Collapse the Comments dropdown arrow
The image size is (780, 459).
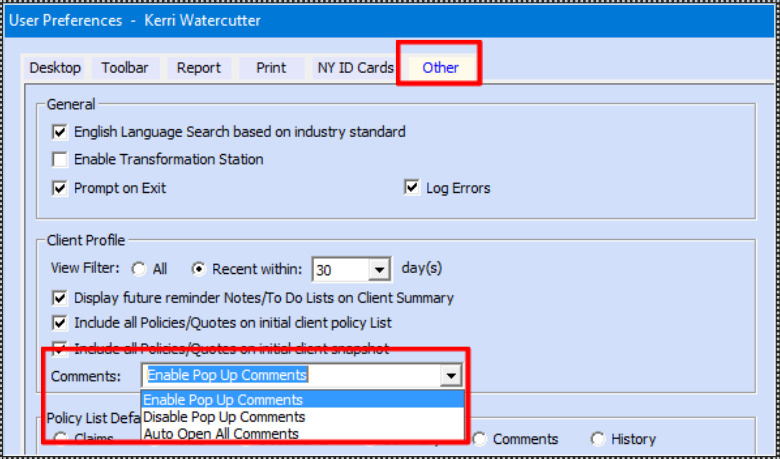coord(451,375)
